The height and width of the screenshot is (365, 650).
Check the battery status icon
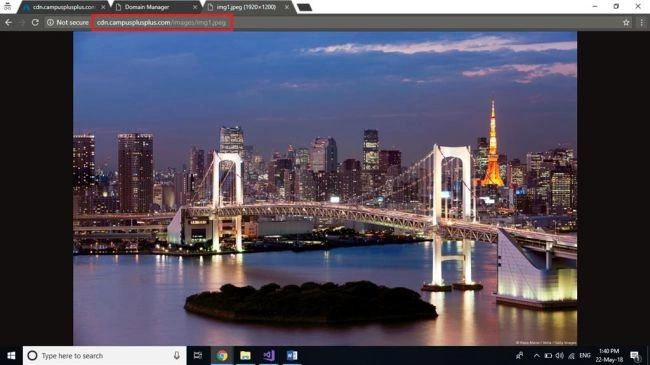[548, 355]
